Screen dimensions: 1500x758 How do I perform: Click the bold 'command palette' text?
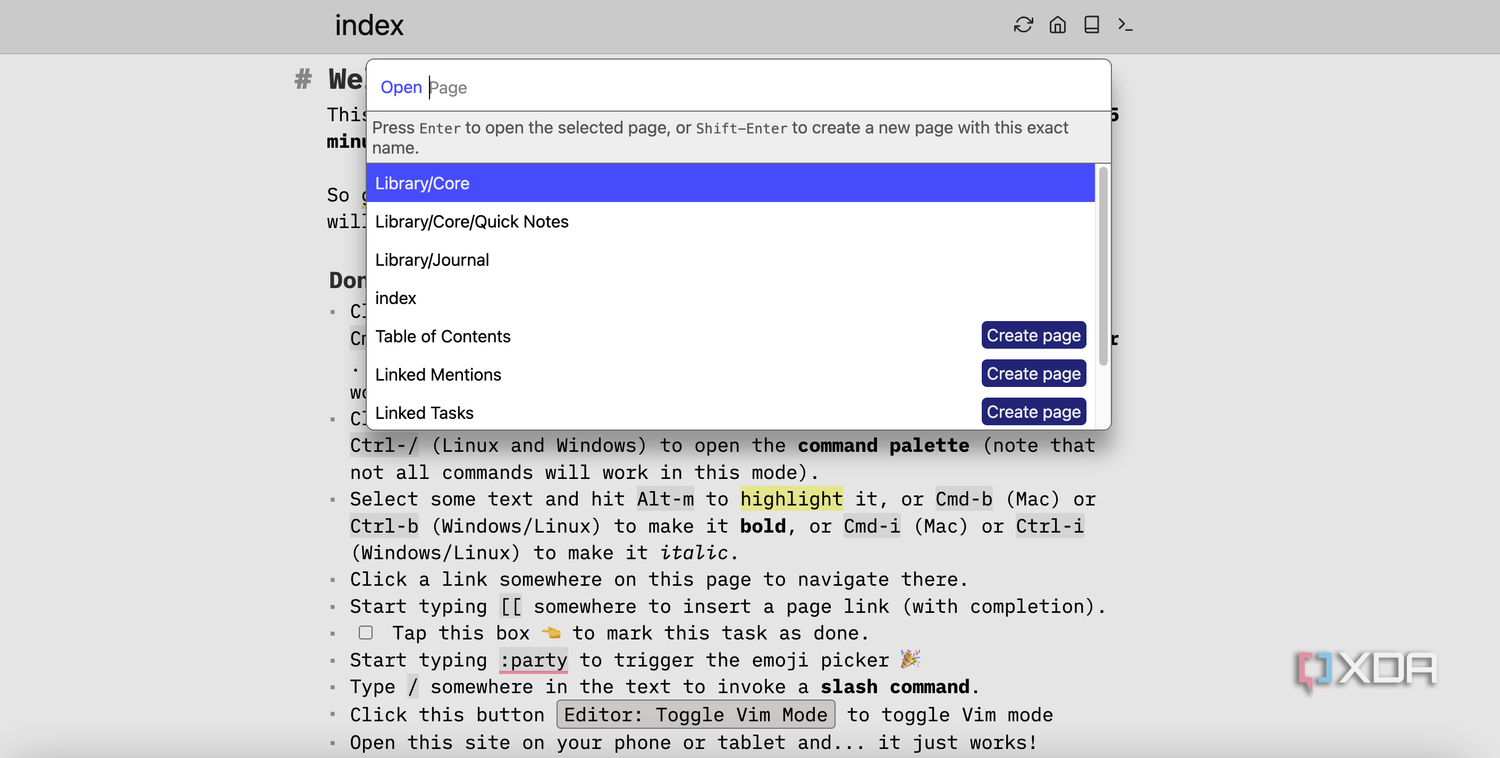click(x=883, y=445)
